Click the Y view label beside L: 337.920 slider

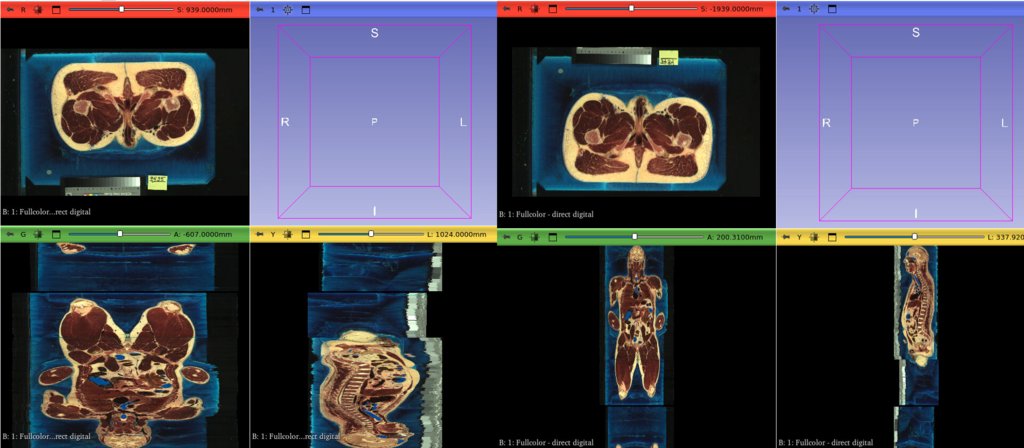[799, 237]
